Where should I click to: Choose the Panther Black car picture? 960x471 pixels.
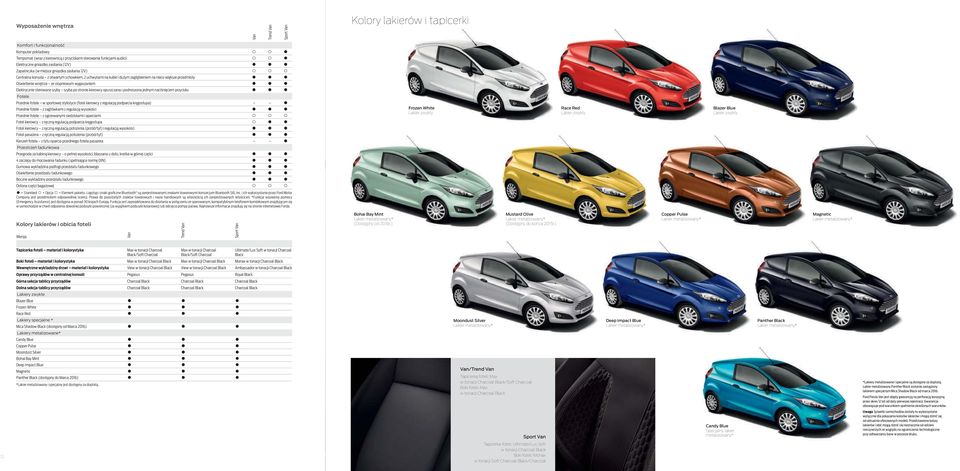tap(827, 289)
